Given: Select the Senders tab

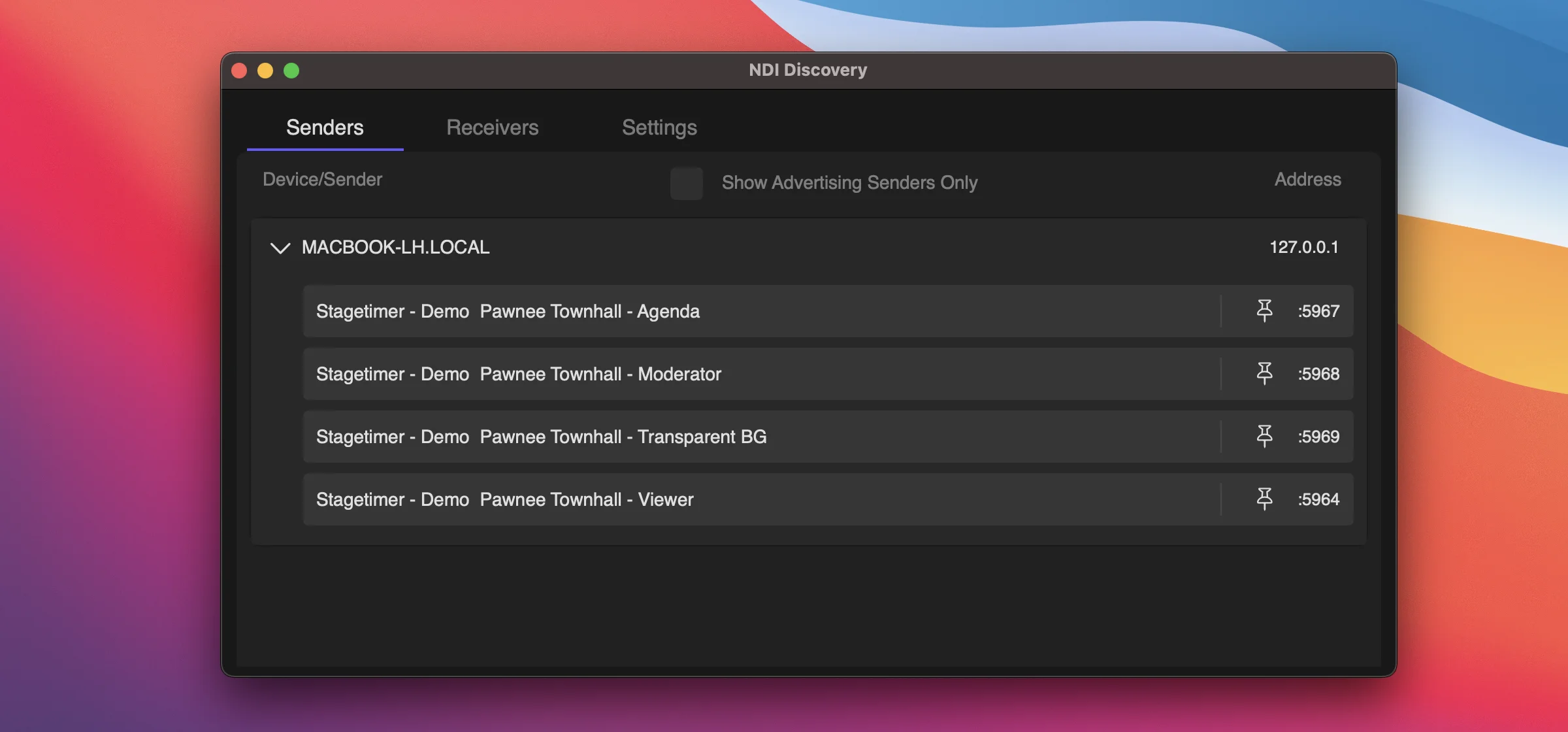Looking at the screenshot, I should tap(325, 127).
